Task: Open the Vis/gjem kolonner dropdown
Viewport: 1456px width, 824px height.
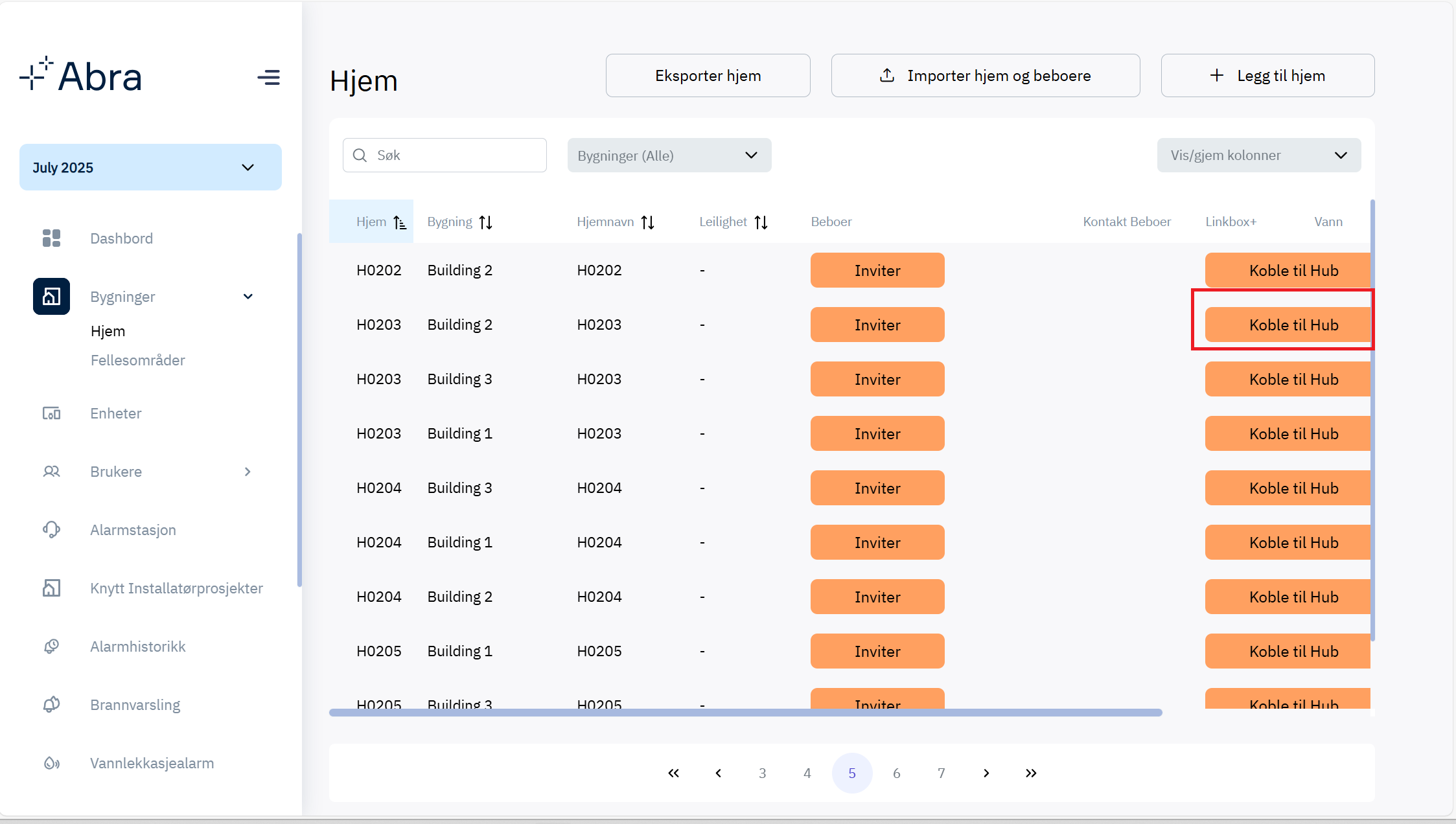Action: pyautogui.click(x=1259, y=155)
